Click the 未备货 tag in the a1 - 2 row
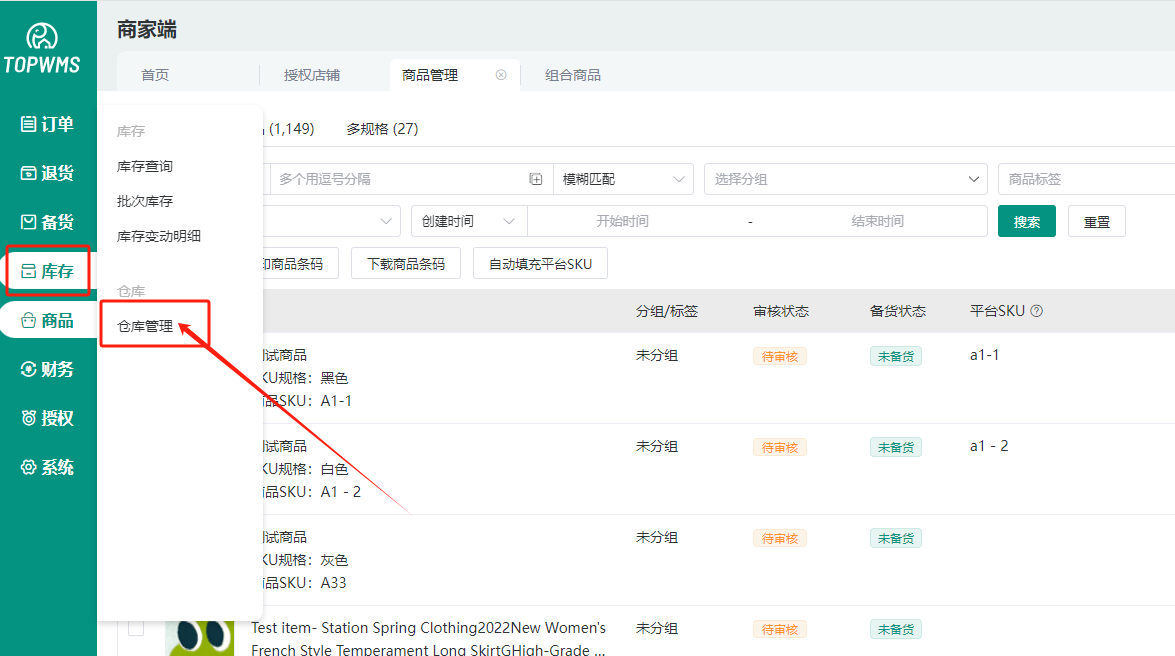Viewport: 1175px width, 656px height. 896,448
